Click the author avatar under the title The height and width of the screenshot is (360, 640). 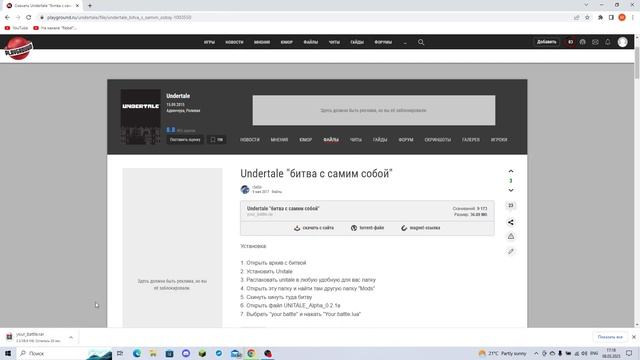point(245,189)
